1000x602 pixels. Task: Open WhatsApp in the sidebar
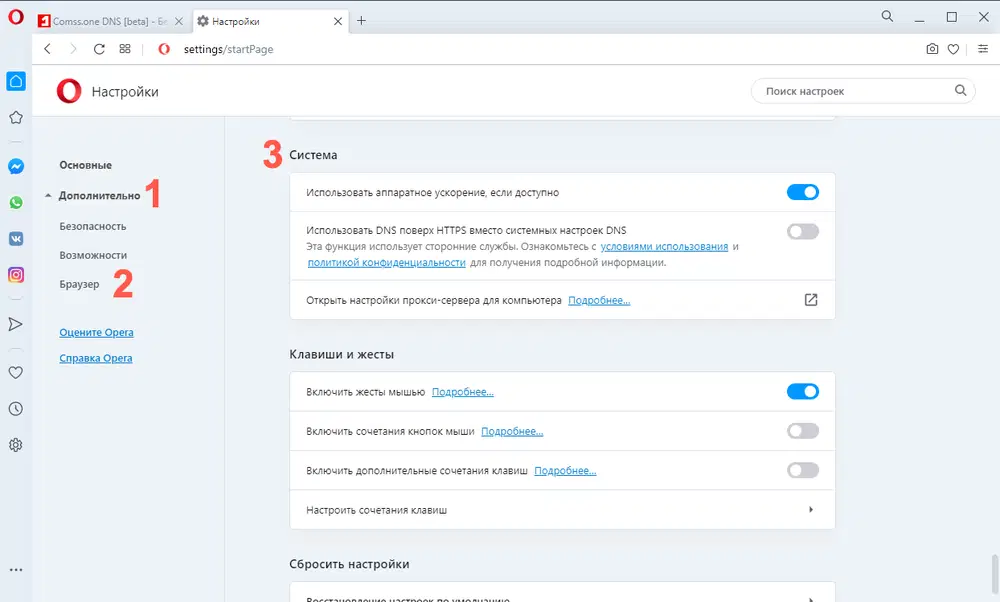click(15, 202)
